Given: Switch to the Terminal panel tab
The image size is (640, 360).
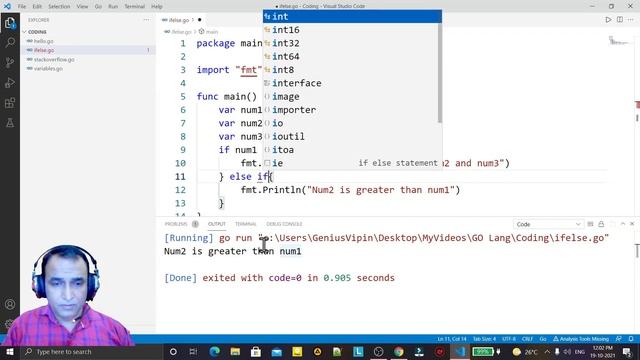Looking at the screenshot, I should pos(245,224).
